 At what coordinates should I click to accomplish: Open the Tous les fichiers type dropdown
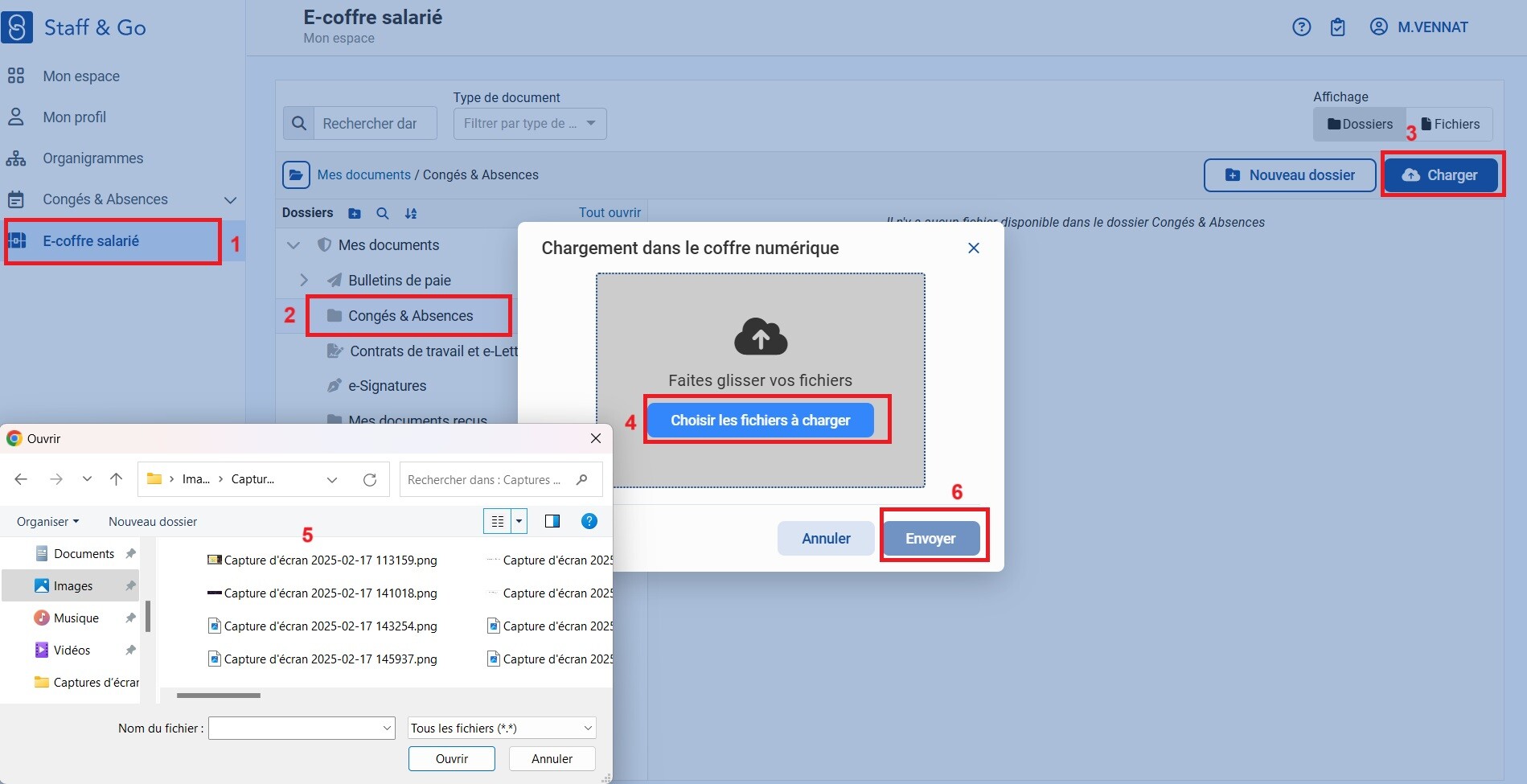point(502,729)
